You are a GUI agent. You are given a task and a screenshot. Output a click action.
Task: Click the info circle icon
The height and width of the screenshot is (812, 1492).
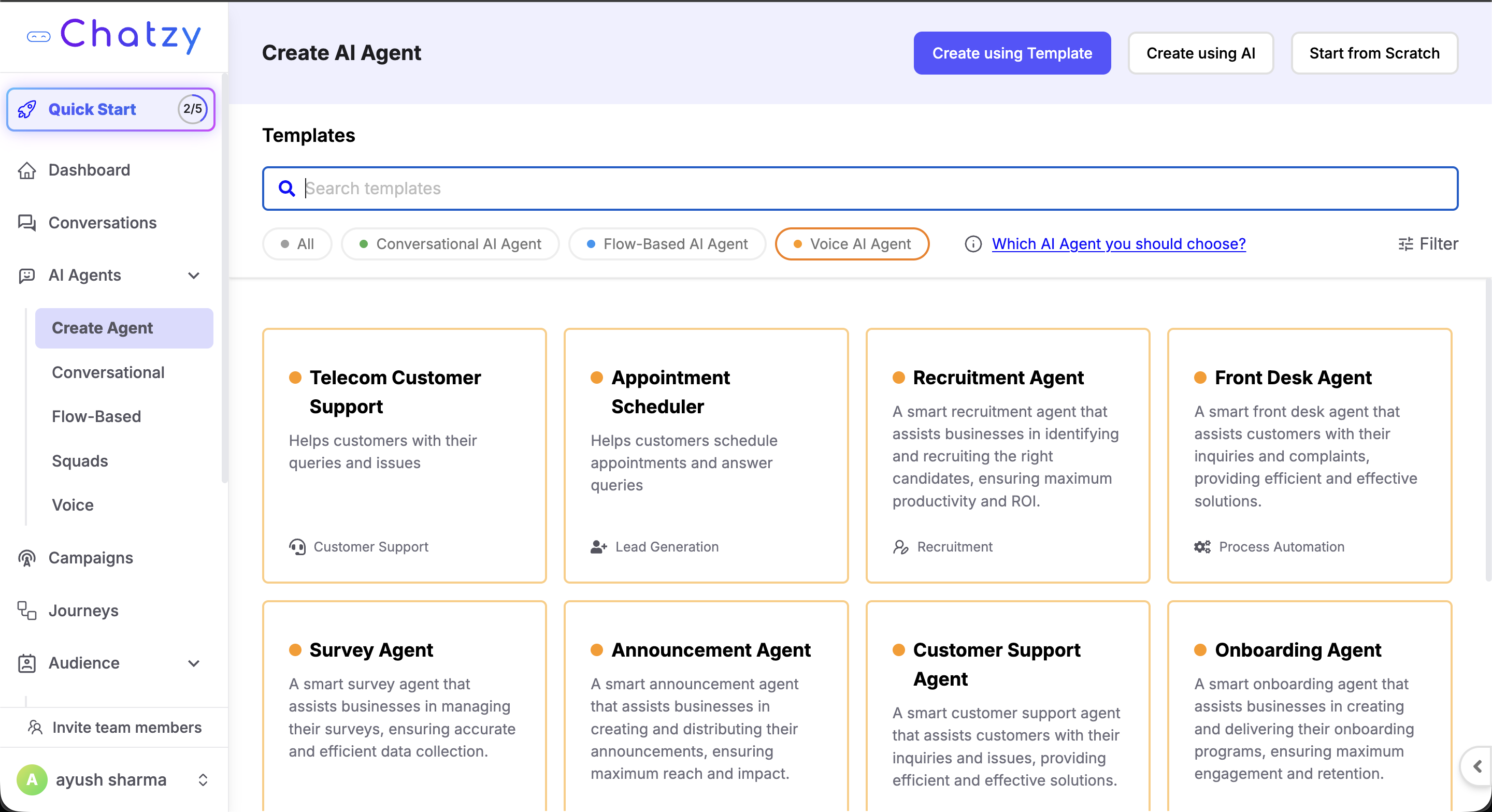(973, 244)
